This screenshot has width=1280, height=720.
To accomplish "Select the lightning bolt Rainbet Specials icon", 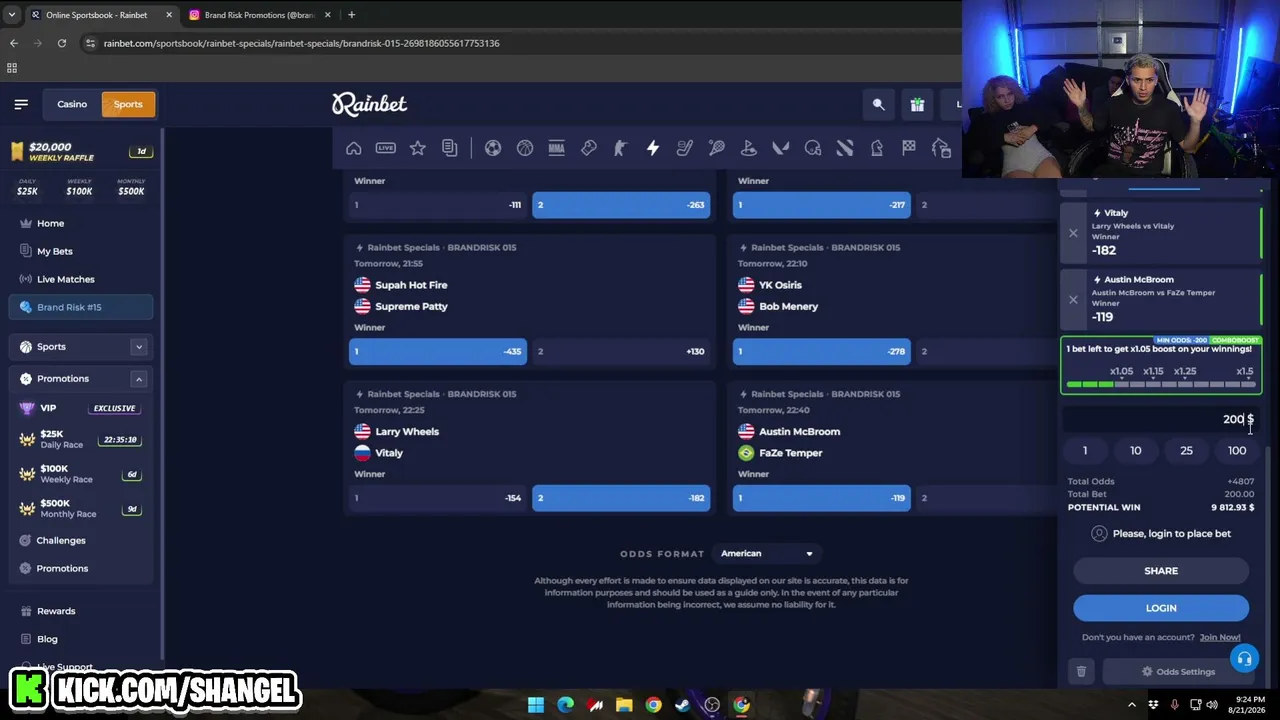I will pos(653,148).
